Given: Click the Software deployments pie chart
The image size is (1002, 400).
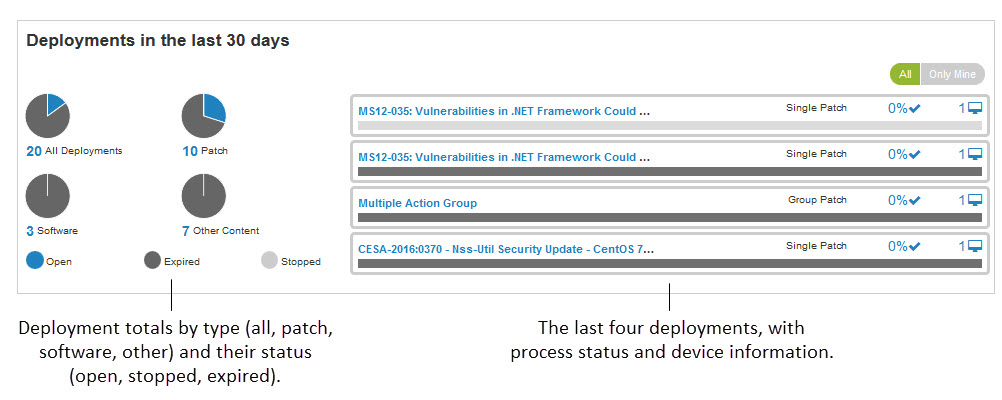Looking at the screenshot, I should [47, 196].
